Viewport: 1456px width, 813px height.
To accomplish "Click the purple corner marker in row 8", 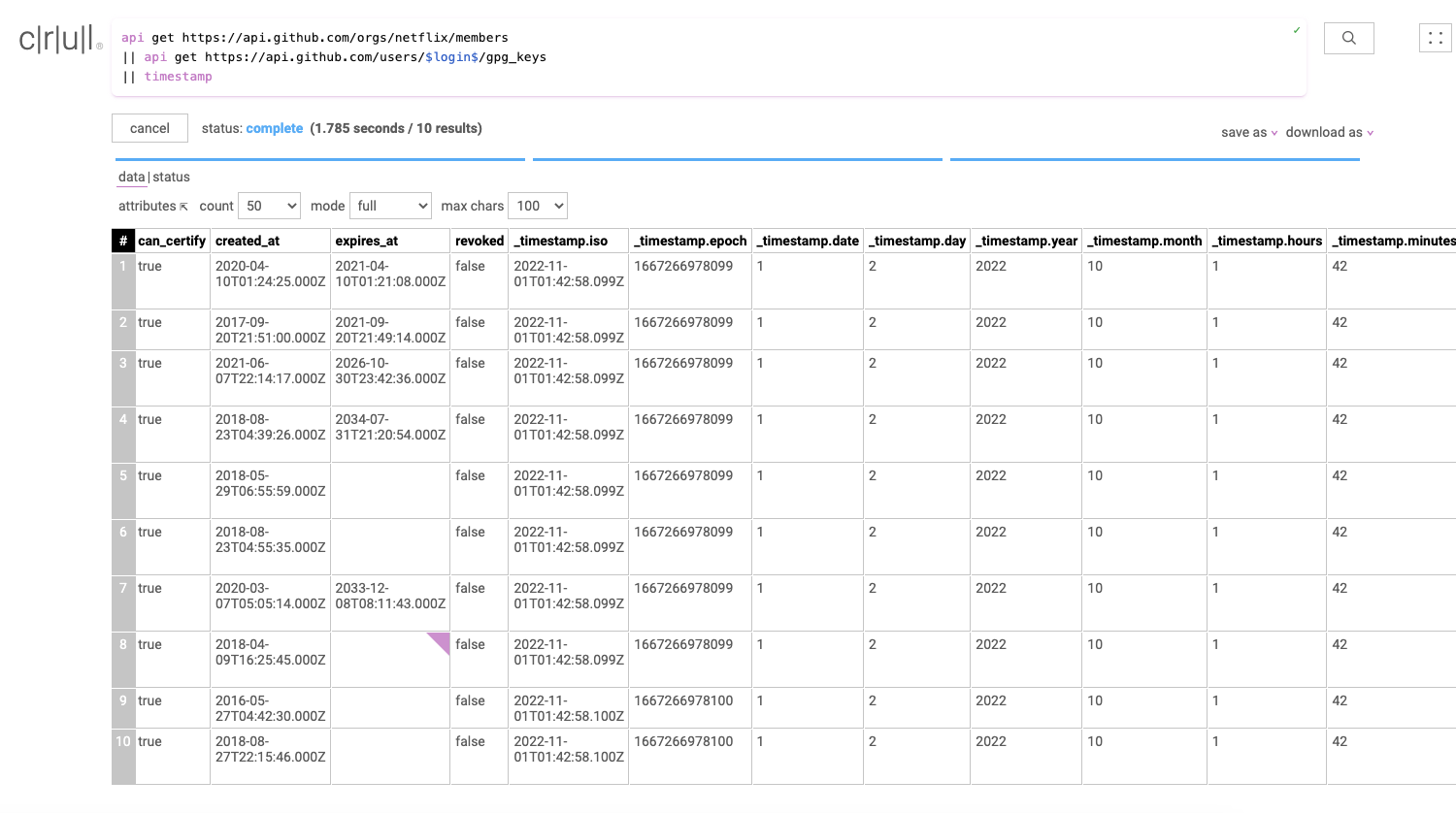I will (x=441, y=641).
